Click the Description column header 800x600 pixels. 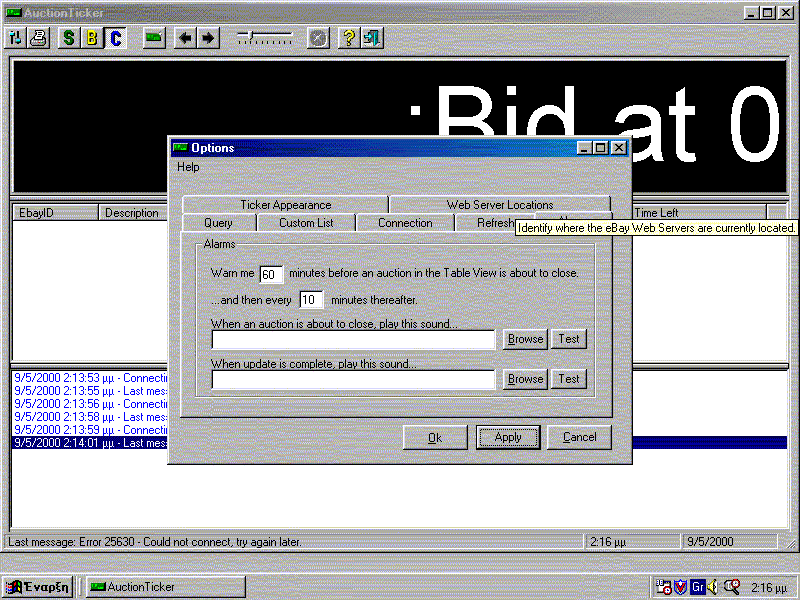pos(133,213)
